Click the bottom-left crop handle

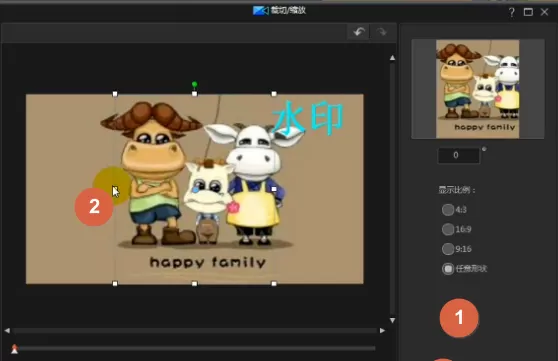[115, 284]
